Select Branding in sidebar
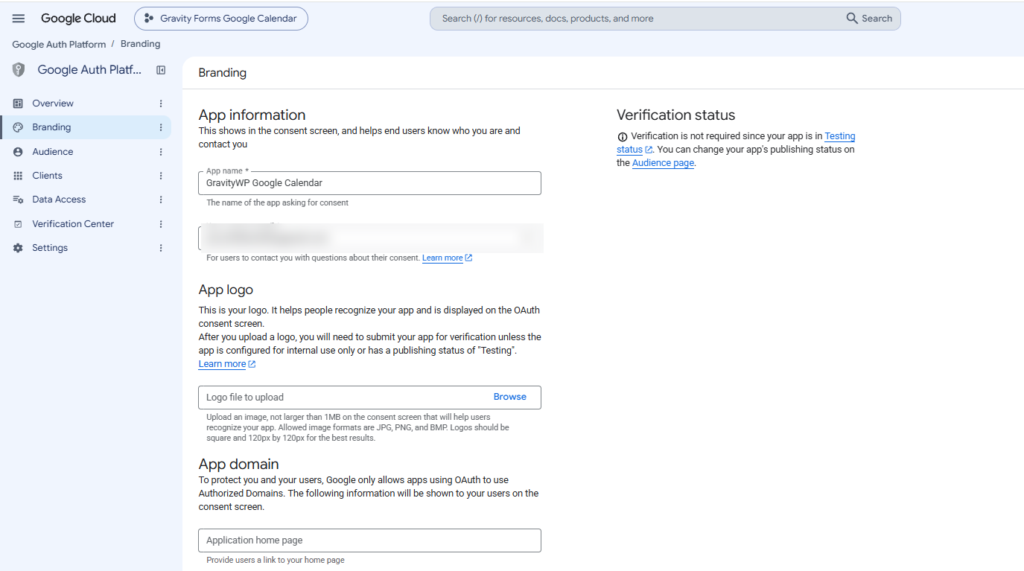The image size is (1024, 571). [x=86, y=127]
